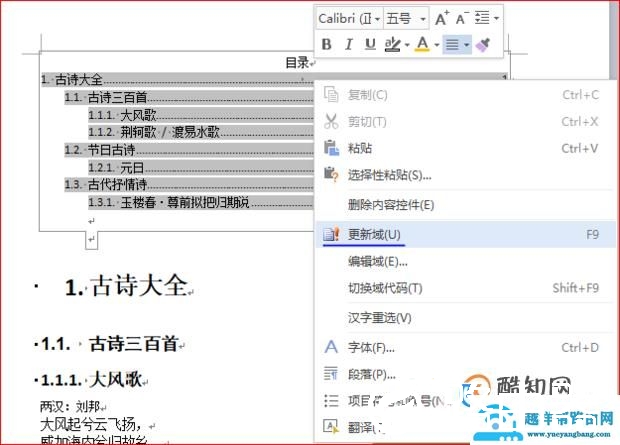The image size is (620, 445).
Task: Choose 汉字重选(V) menu entry
Action: tap(465, 318)
